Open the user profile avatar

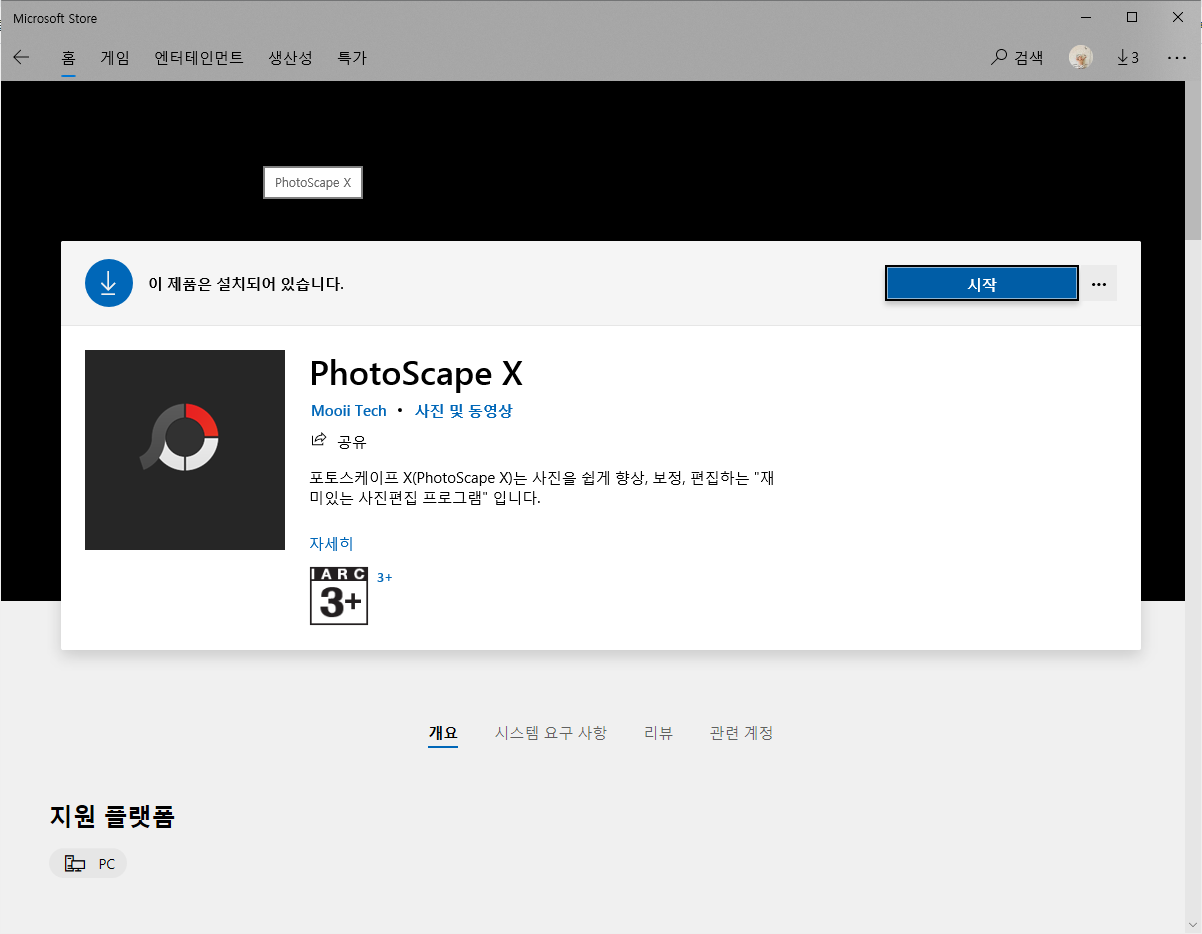coord(1080,58)
